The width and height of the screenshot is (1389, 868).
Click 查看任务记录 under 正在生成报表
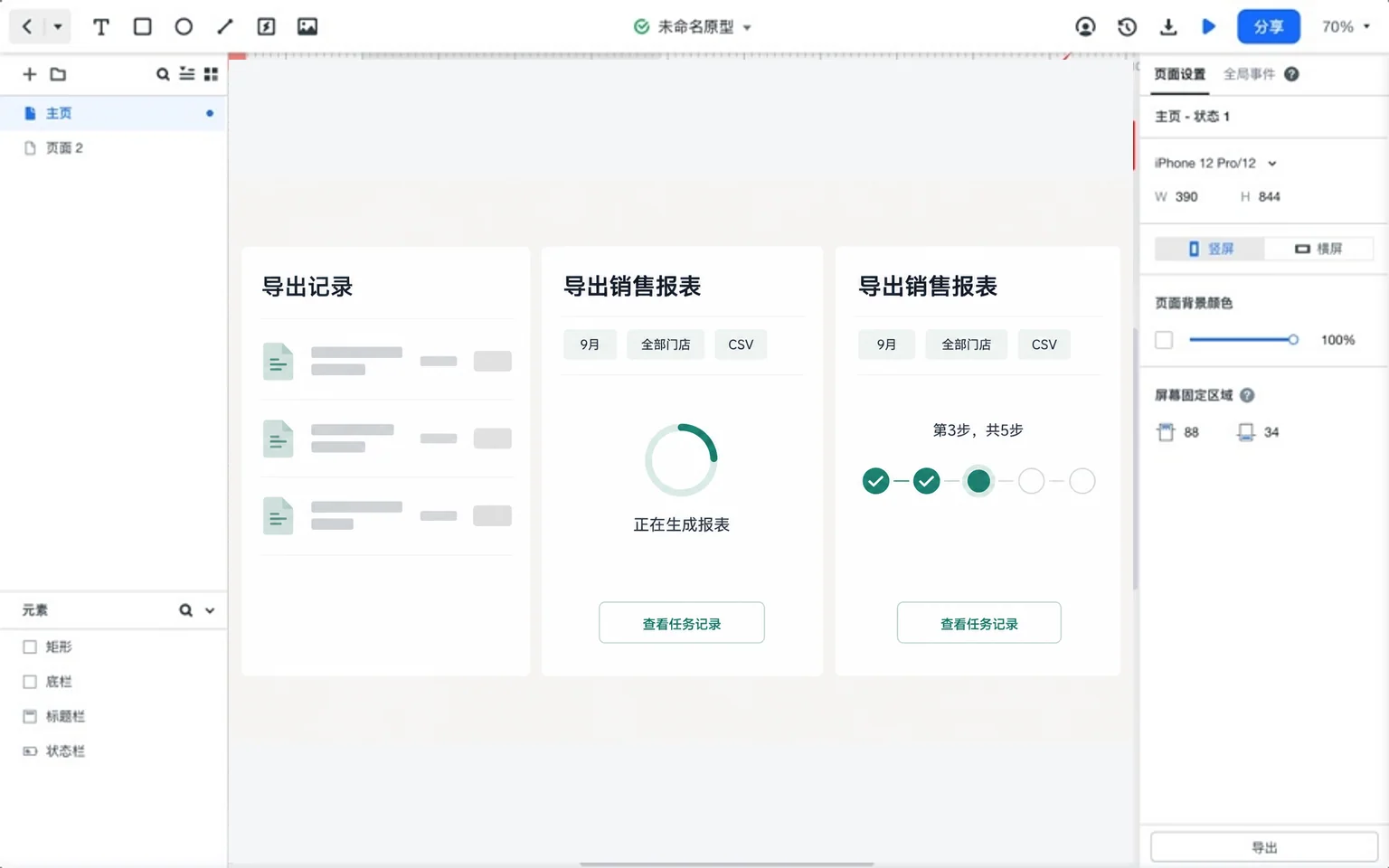pos(682,623)
